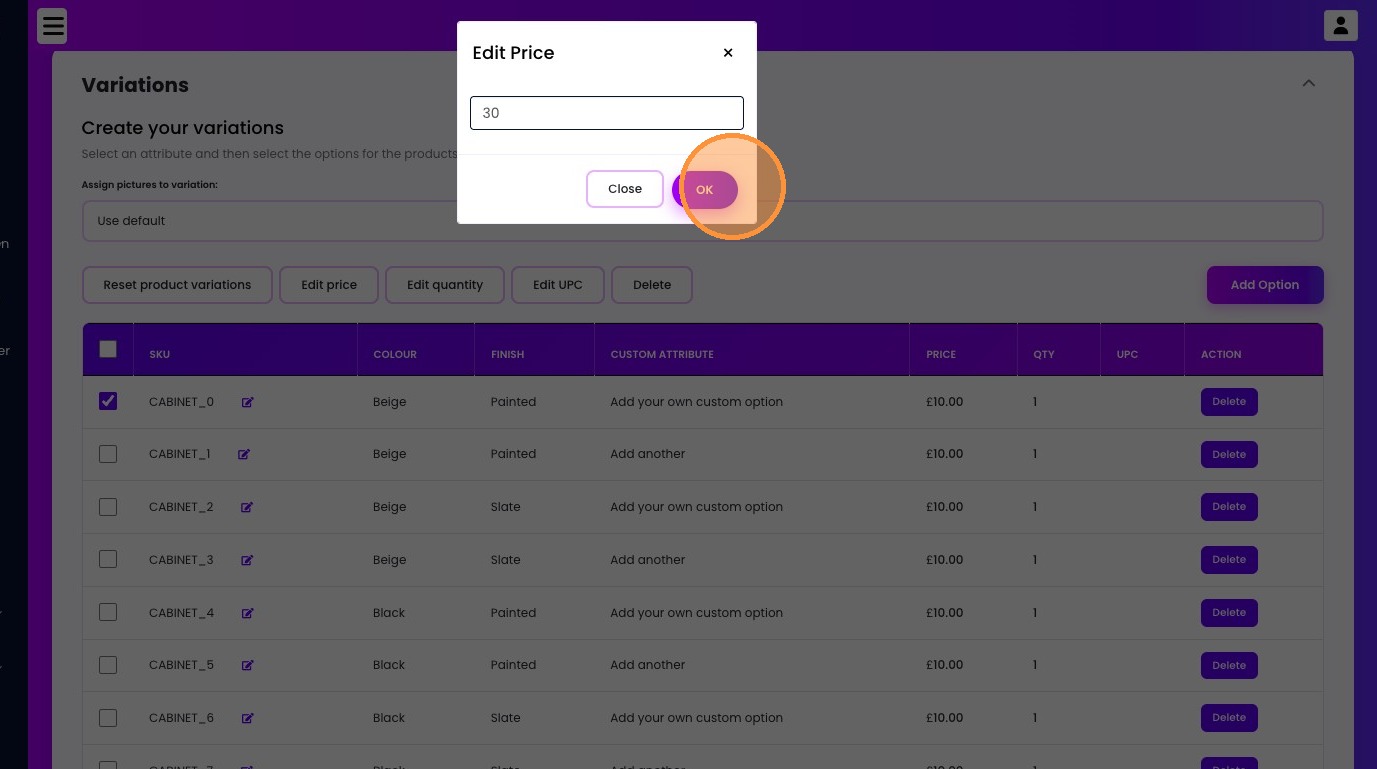Viewport: 1377px width, 769px height.
Task: Uncheck the CABINET_0 row checkbox
Action: point(108,401)
